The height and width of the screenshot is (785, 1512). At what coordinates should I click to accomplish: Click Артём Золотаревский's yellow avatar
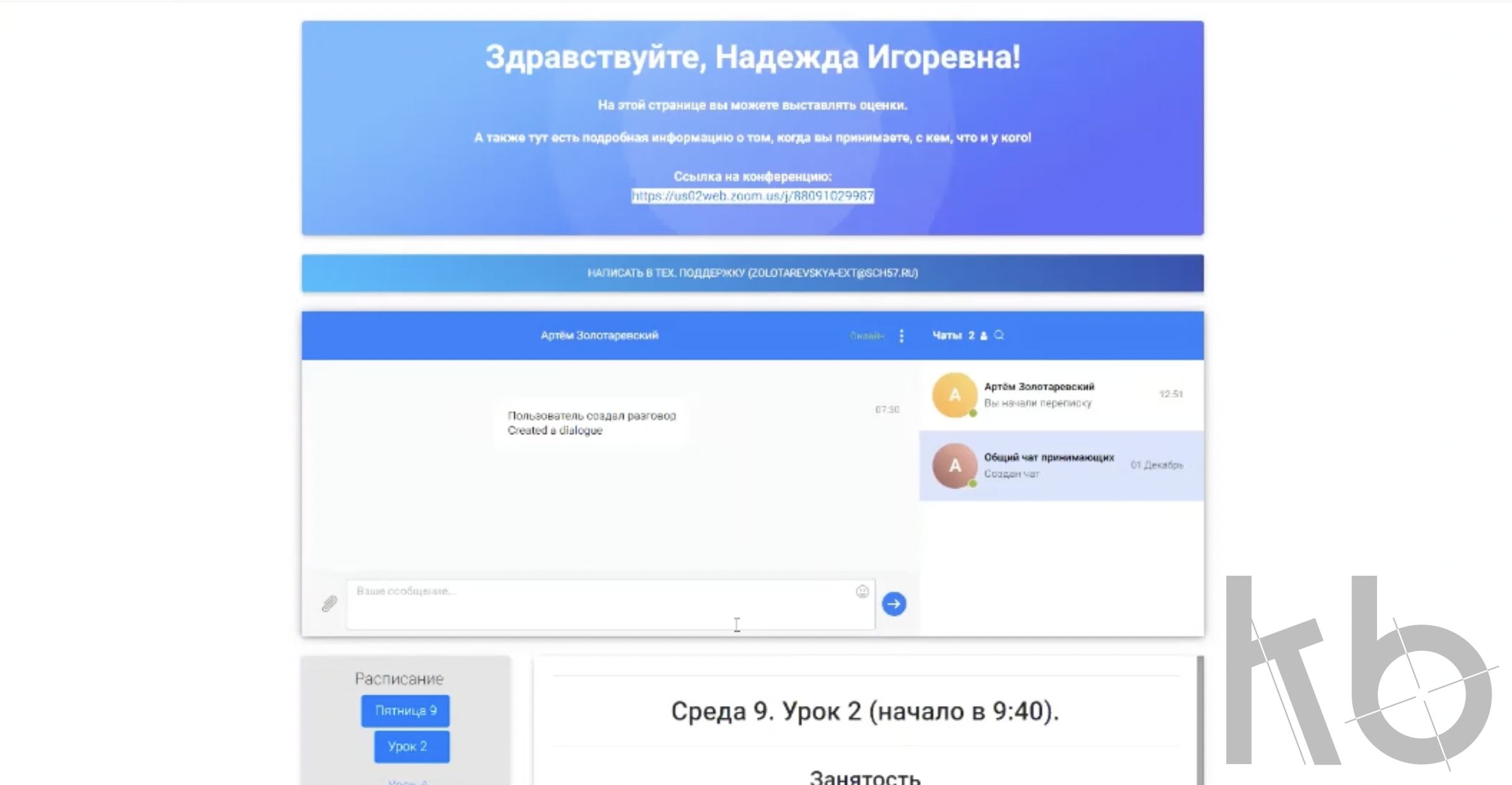955,395
